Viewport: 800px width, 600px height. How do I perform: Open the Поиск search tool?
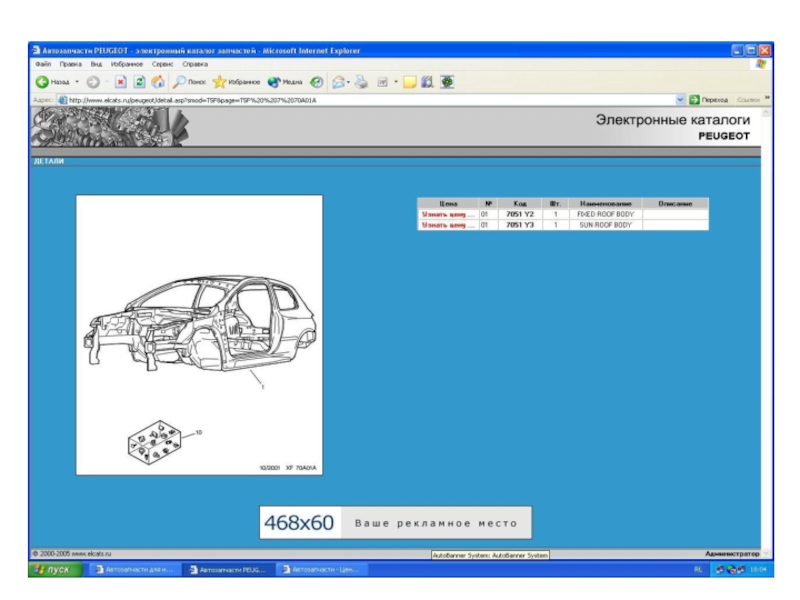pyautogui.click(x=189, y=82)
